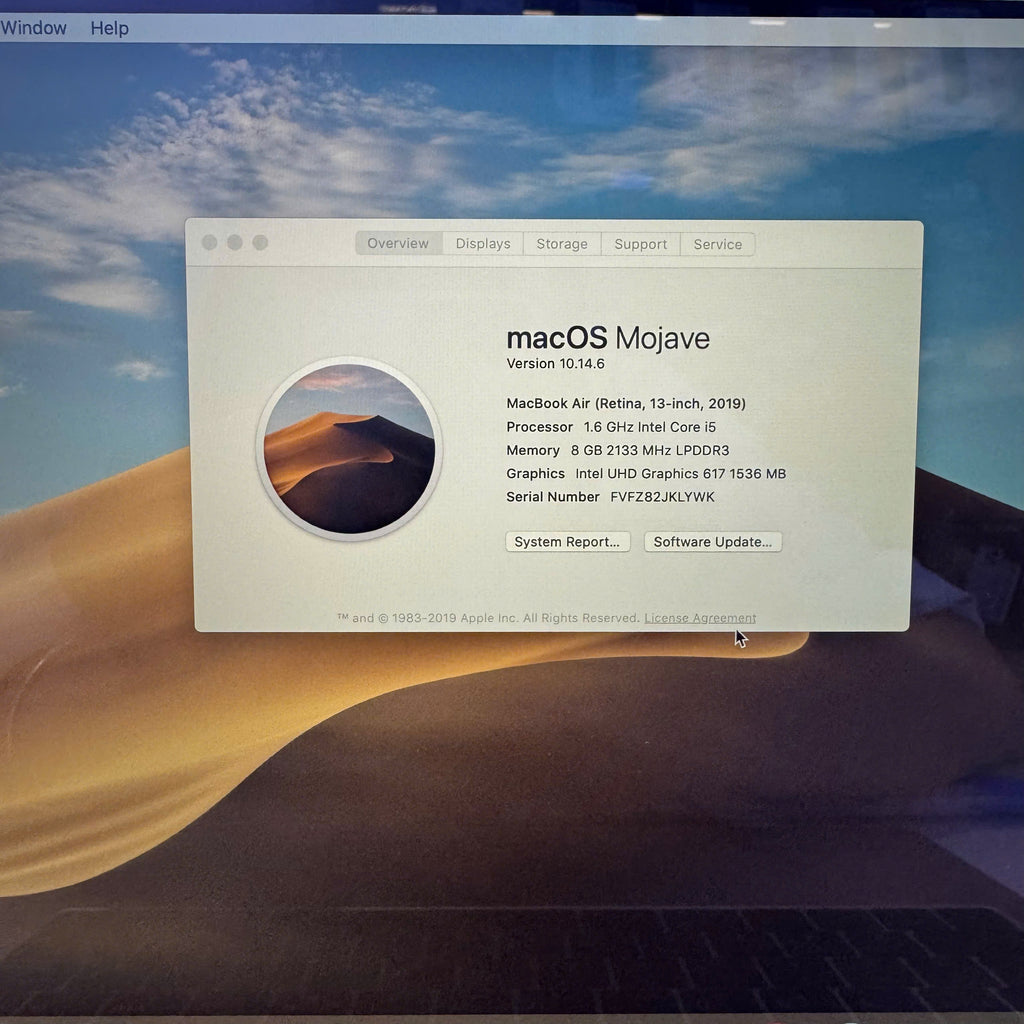Open the License Agreement link

700,618
